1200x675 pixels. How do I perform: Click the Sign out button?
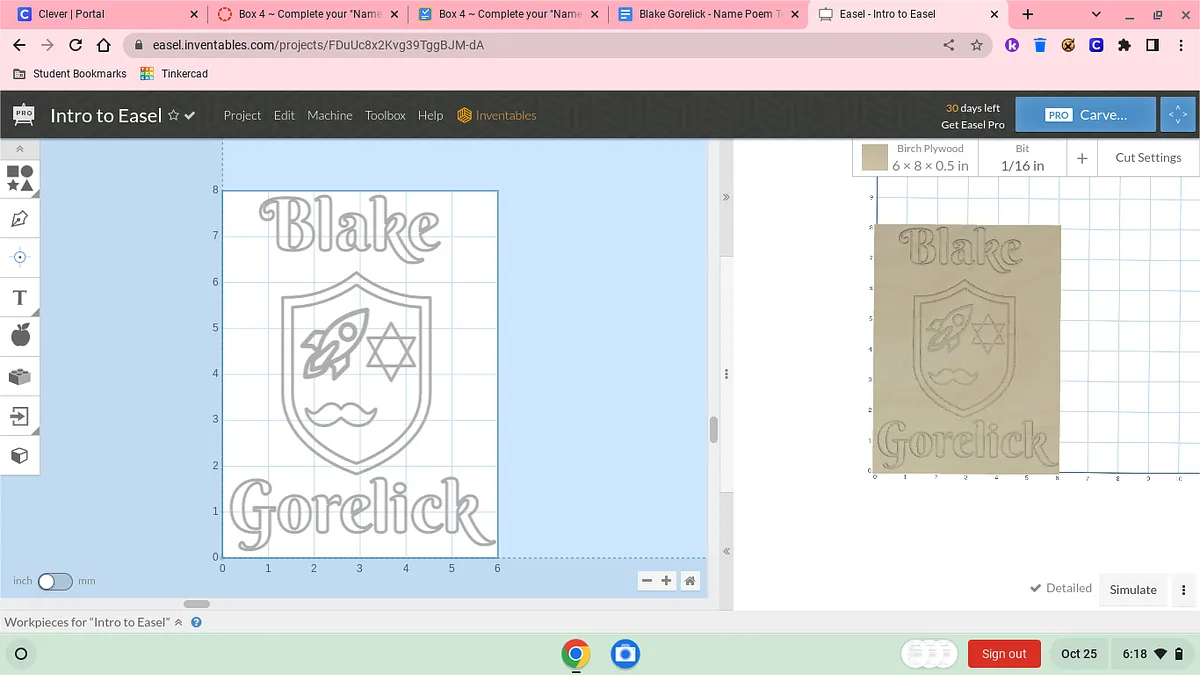coord(1004,654)
